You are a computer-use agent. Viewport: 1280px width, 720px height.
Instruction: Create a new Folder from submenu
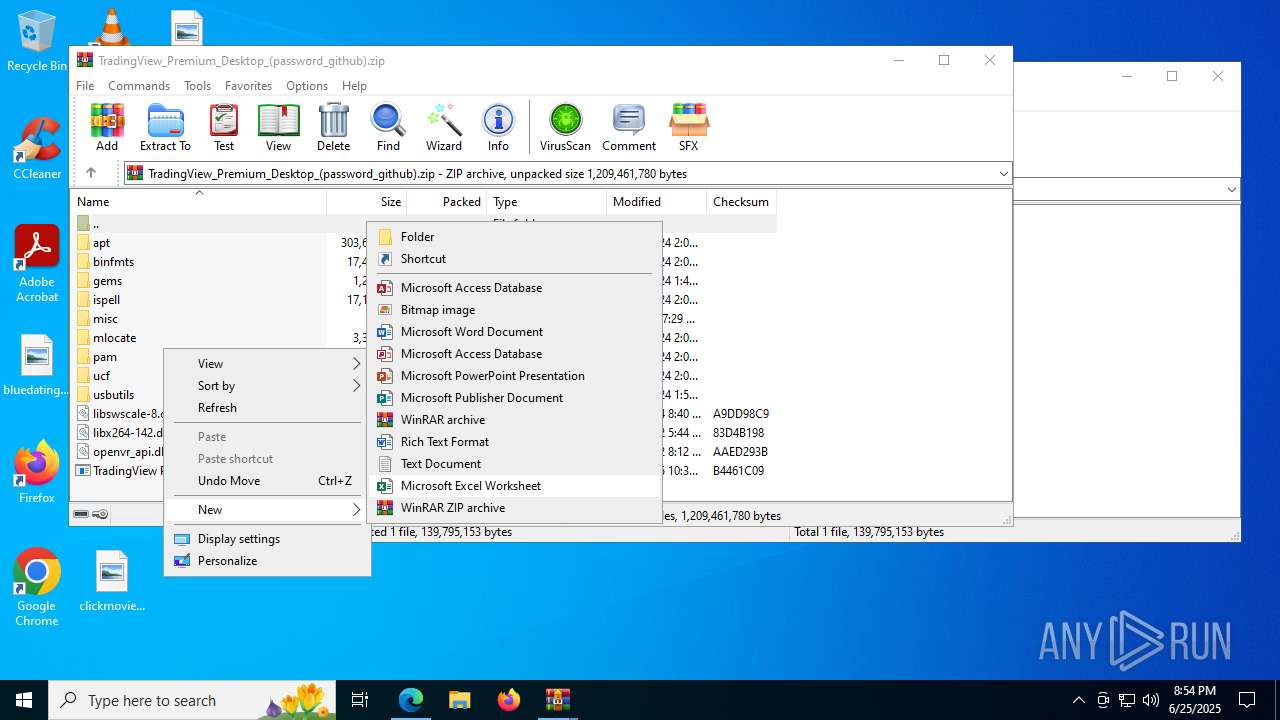(515, 237)
